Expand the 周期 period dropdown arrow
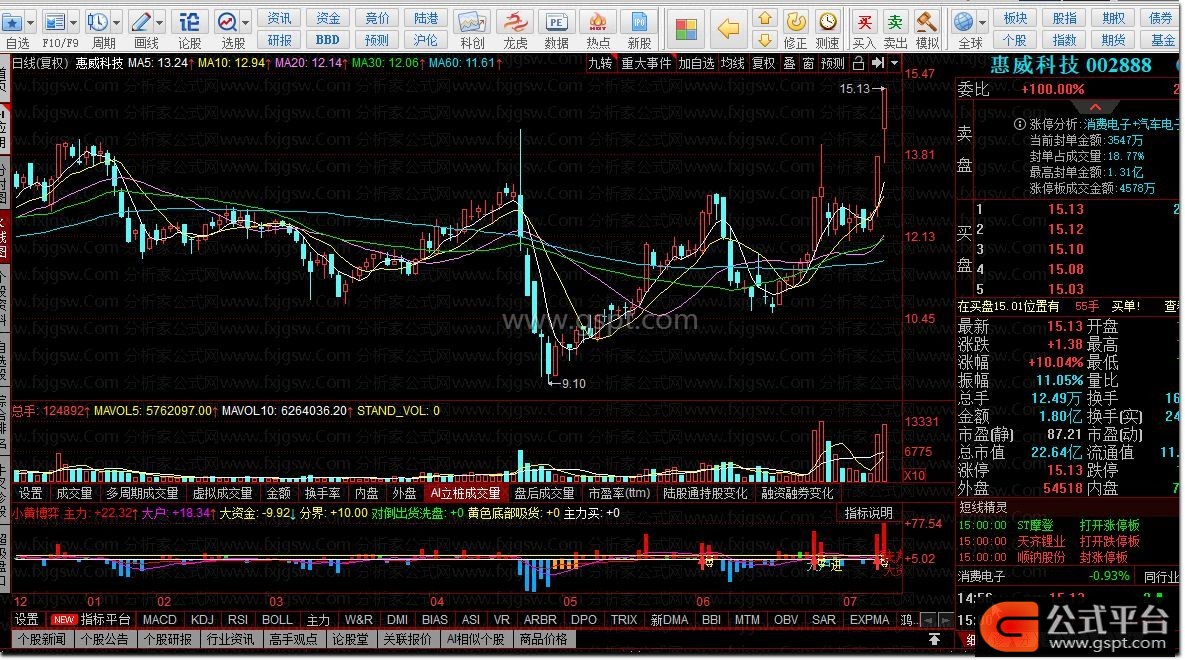The image size is (1185, 660). click(116, 23)
